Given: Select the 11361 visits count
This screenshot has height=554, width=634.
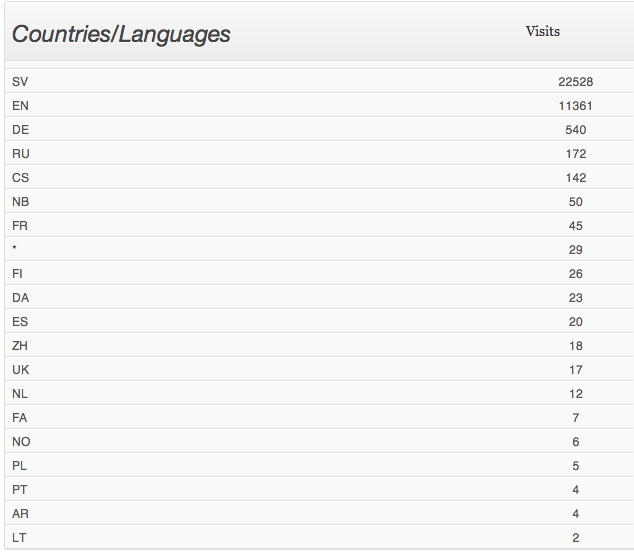Looking at the screenshot, I should pos(575,105).
